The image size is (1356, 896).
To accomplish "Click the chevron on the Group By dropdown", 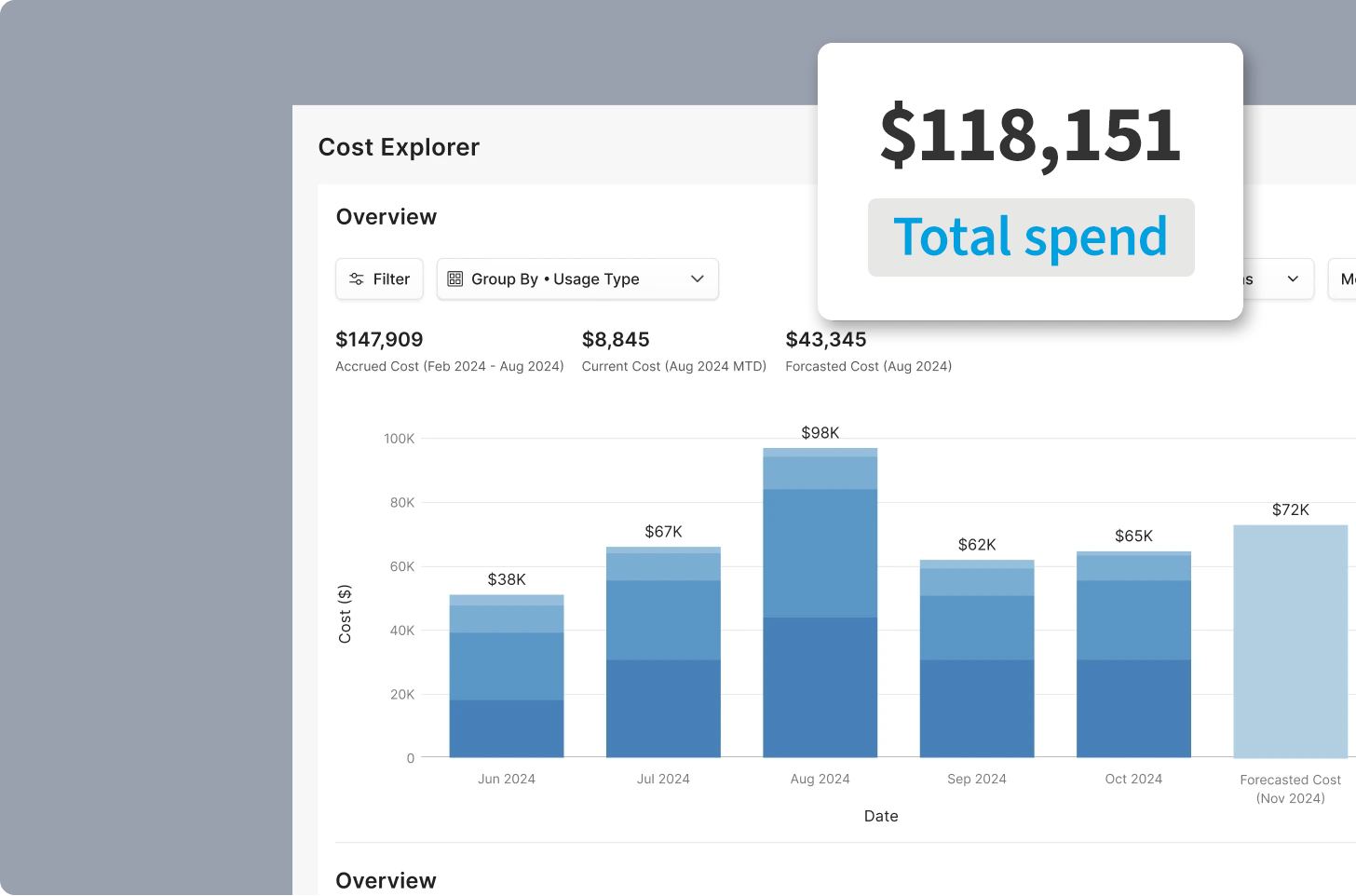I will point(697,278).
